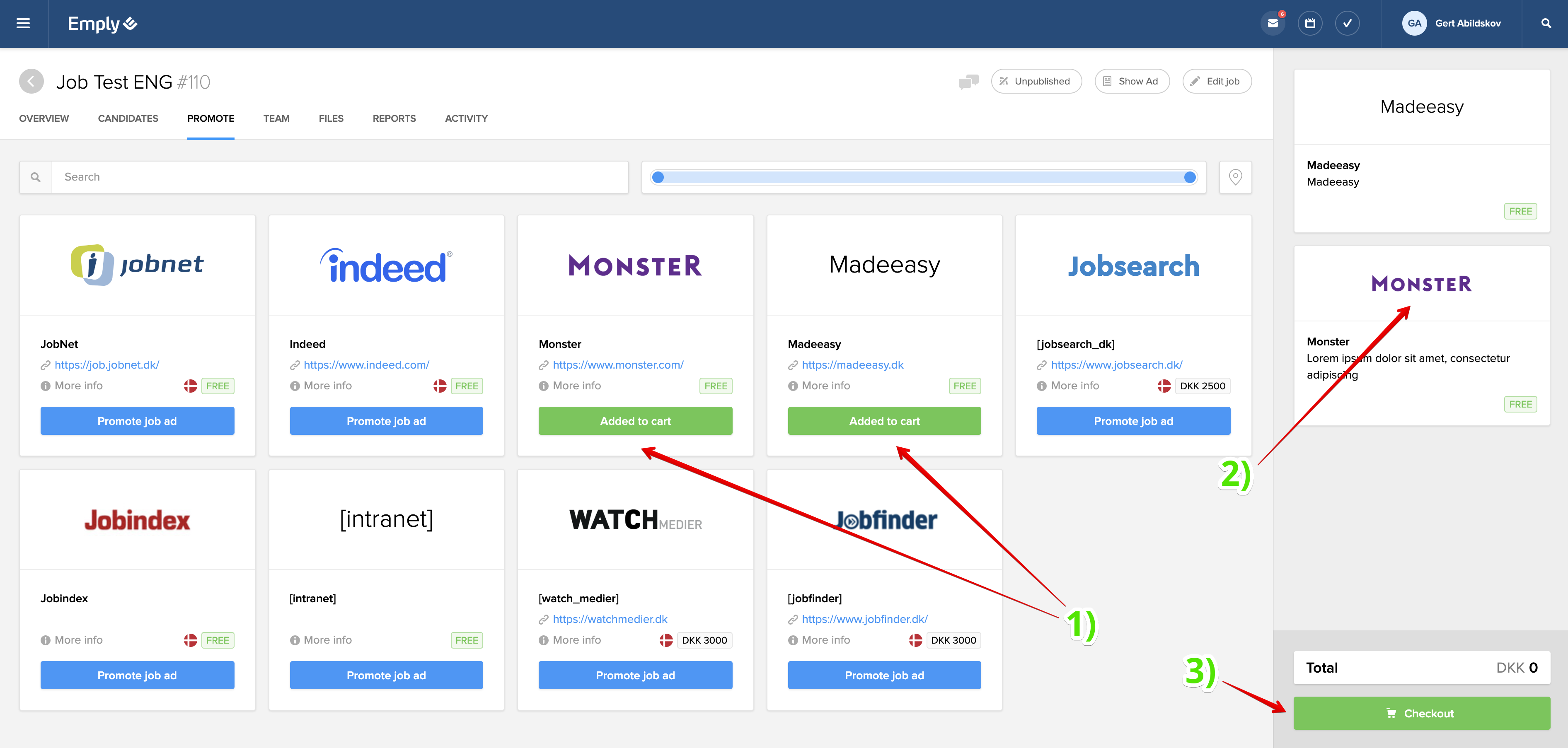Image resolution: width=1568 pixels, height=748 pixels.
Task: Go back using the circular arrow
Action: coord(31,82)
